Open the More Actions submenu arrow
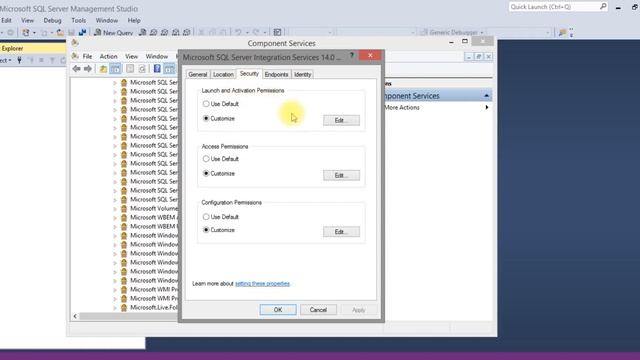Viewport: 640px width, 360px height. (487, 107)
